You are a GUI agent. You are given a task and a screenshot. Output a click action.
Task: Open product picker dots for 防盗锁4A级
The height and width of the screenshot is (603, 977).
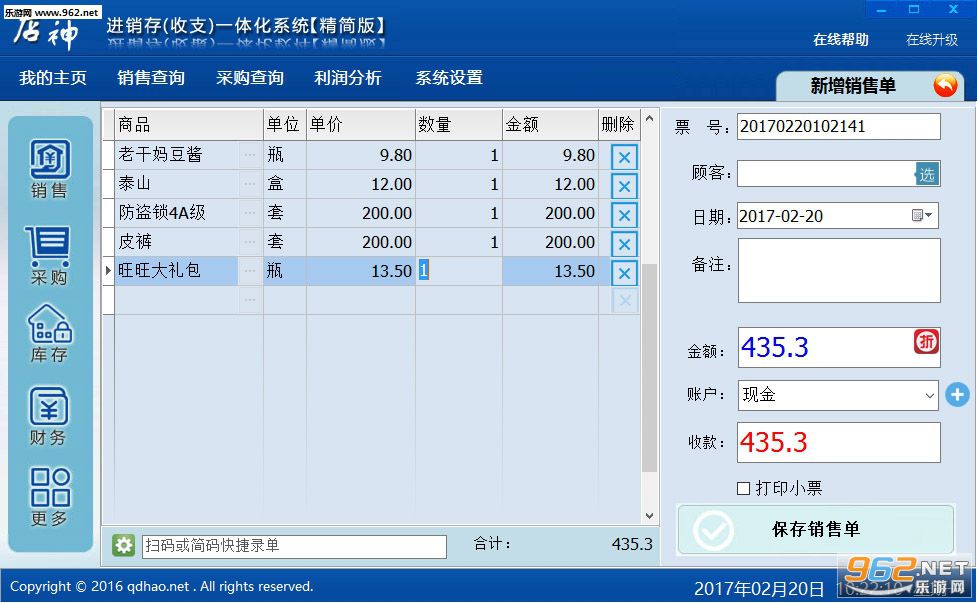click(250, 213)
